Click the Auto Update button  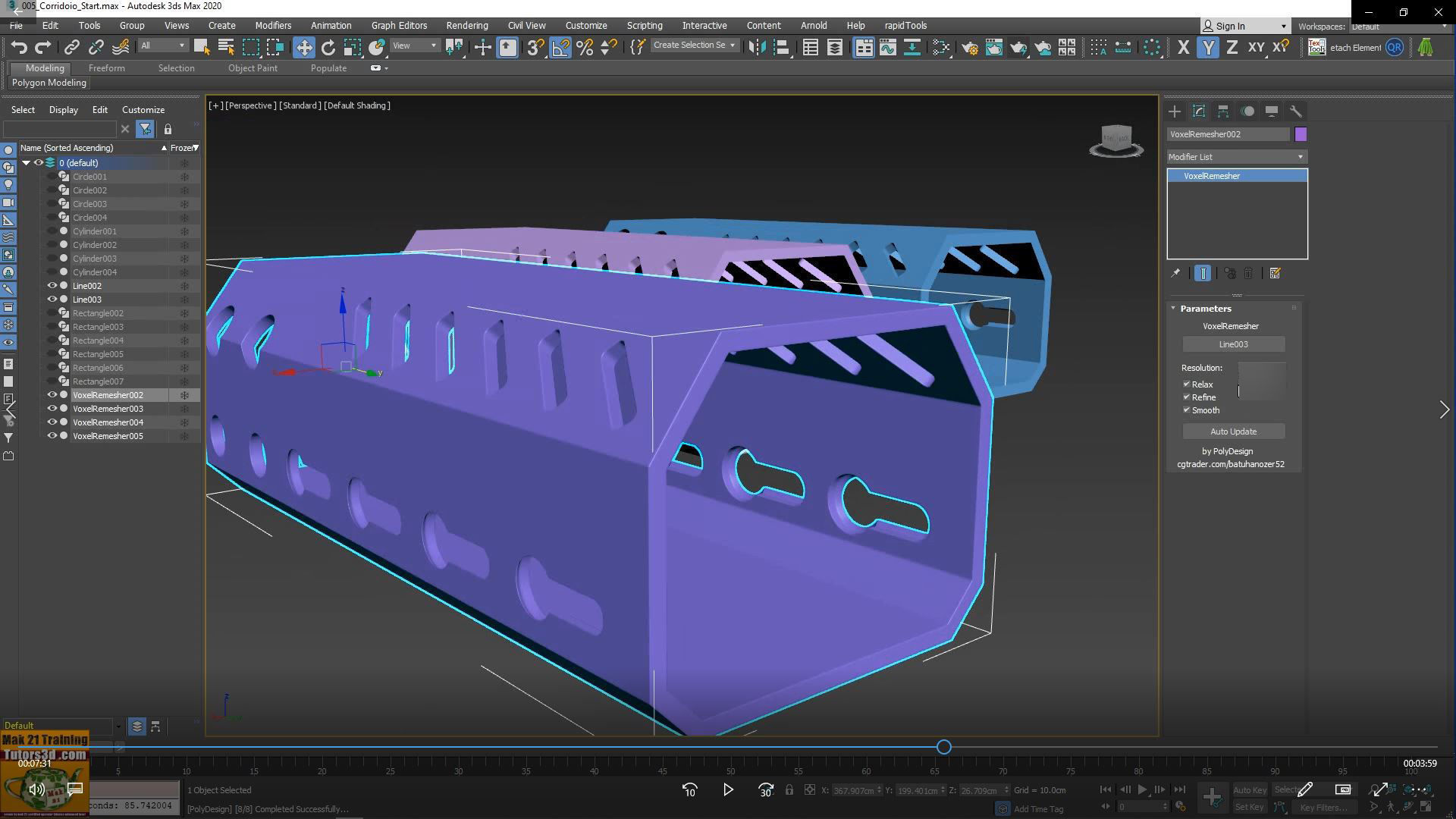click(x=1233, y=431)
